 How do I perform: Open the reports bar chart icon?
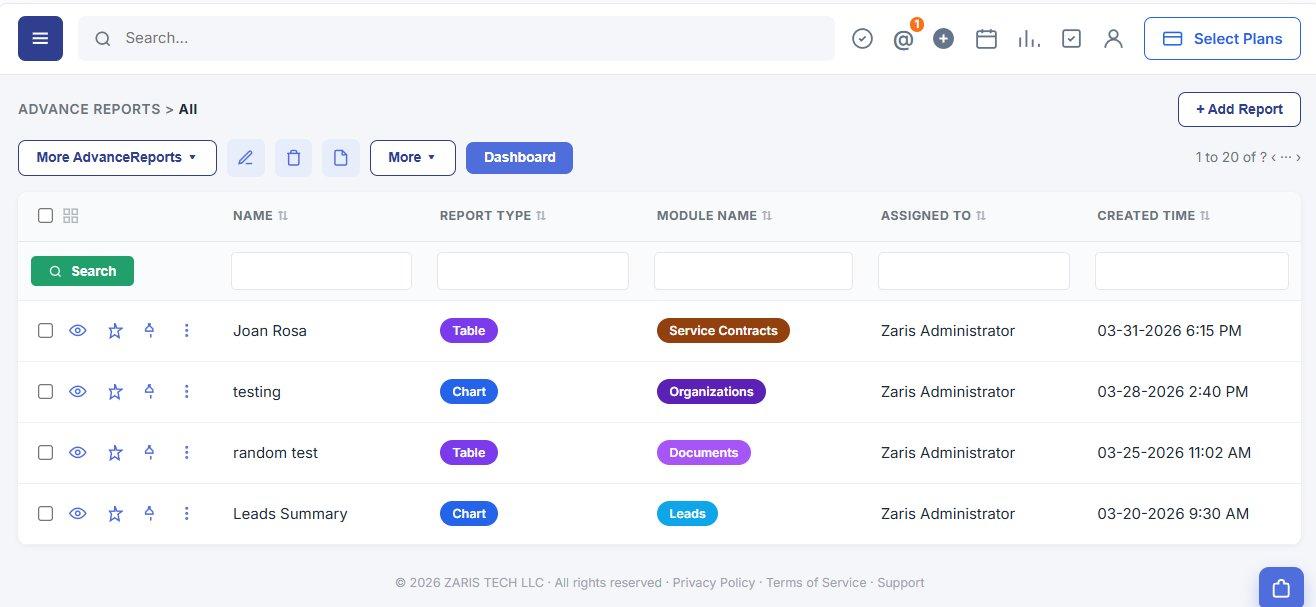(1029, 38)
